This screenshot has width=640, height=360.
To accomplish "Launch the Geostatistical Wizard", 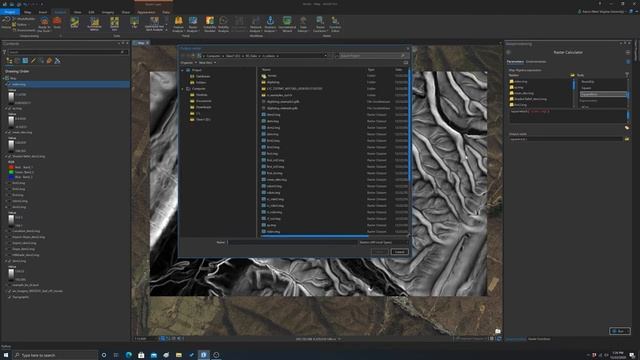I will pos(287,24).
